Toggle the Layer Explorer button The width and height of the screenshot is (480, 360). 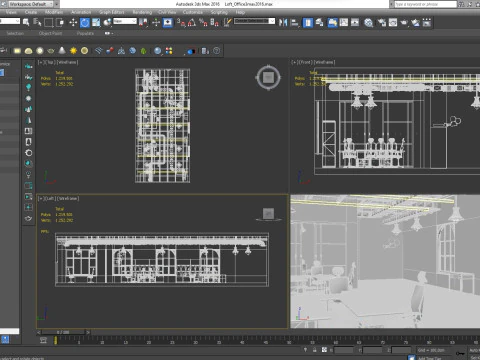[319, 23]
